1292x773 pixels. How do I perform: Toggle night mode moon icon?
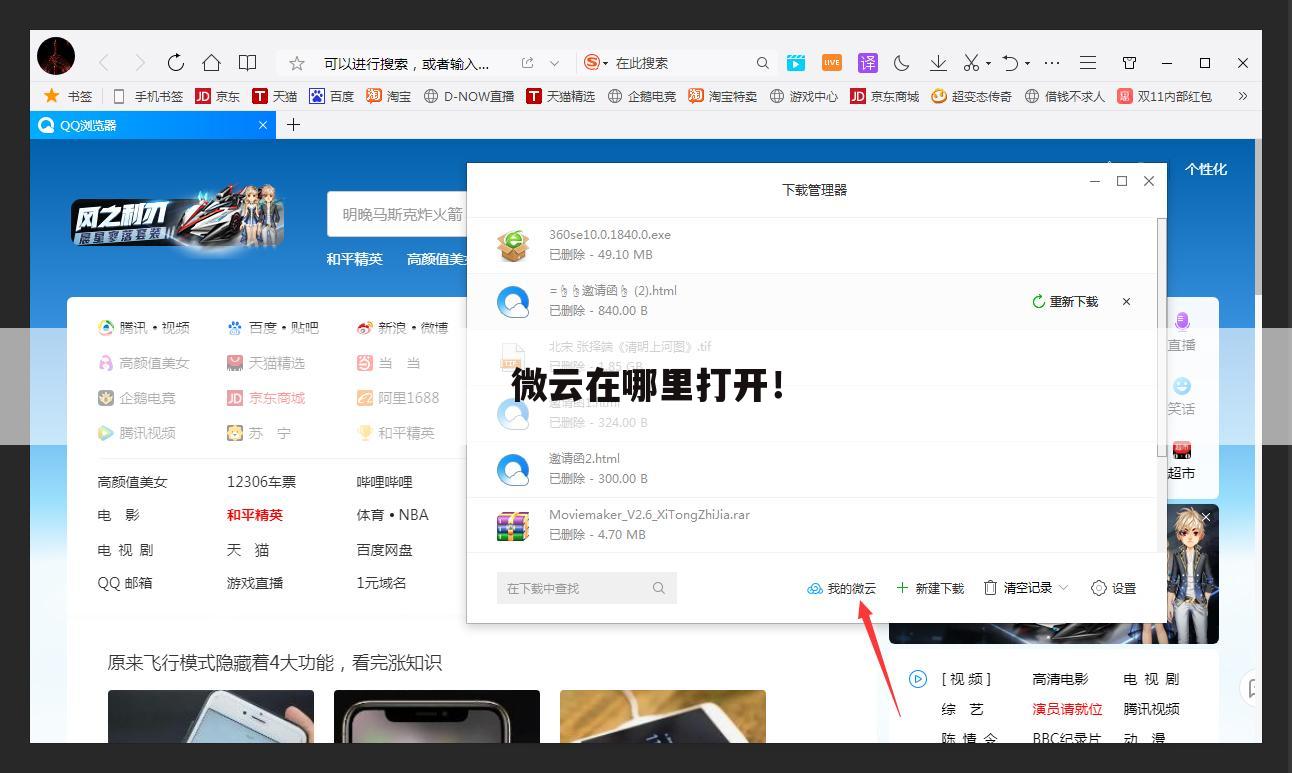click(902, 63)
